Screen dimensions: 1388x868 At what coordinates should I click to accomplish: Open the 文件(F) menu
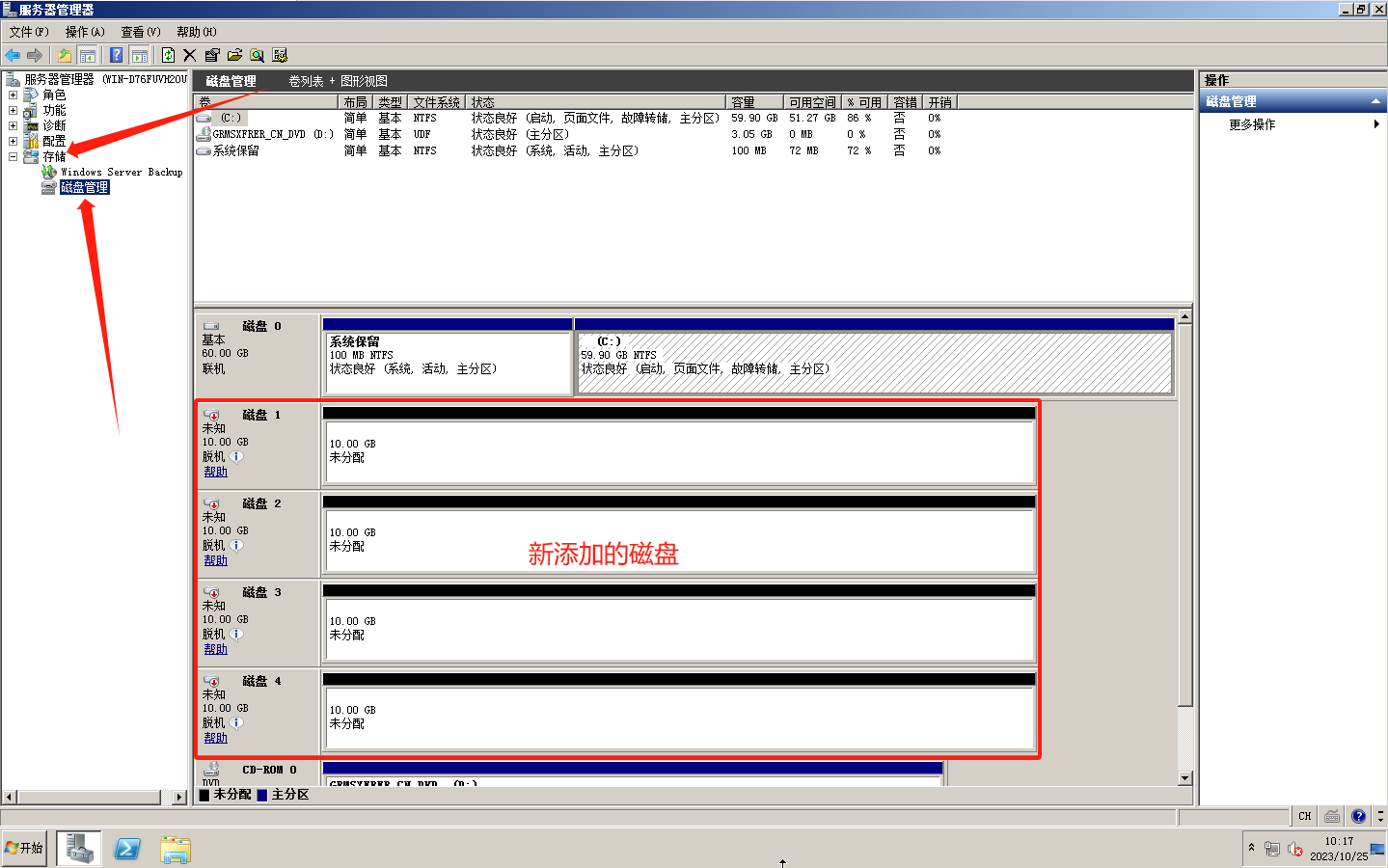click(x=29, y=32)
